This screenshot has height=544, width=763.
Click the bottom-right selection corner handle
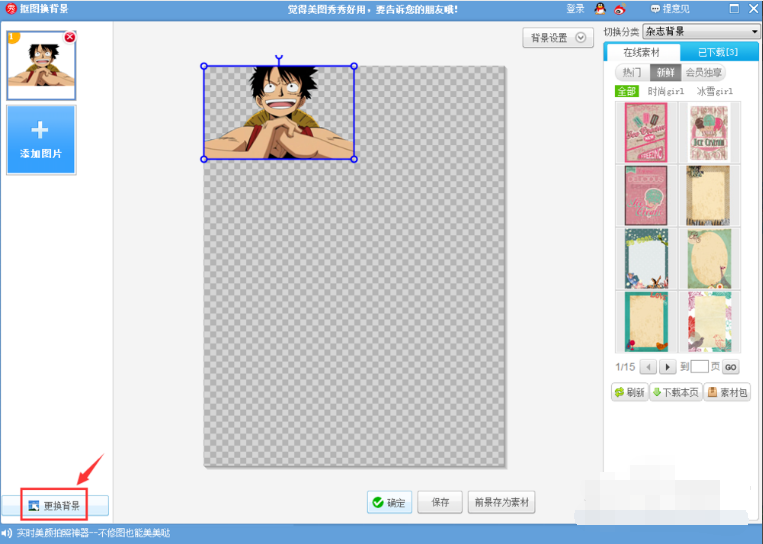click(x=354, y=159)
